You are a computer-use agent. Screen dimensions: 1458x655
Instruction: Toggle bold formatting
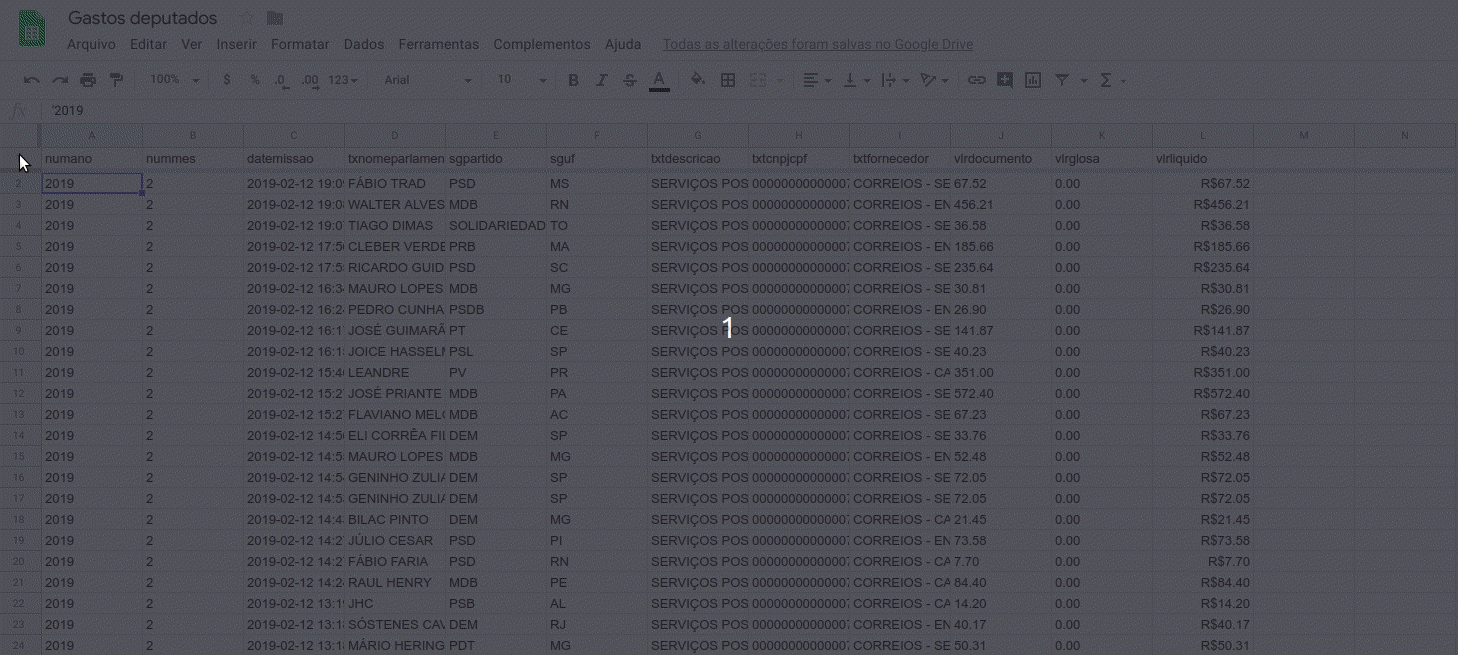click(x=573, y=80)
